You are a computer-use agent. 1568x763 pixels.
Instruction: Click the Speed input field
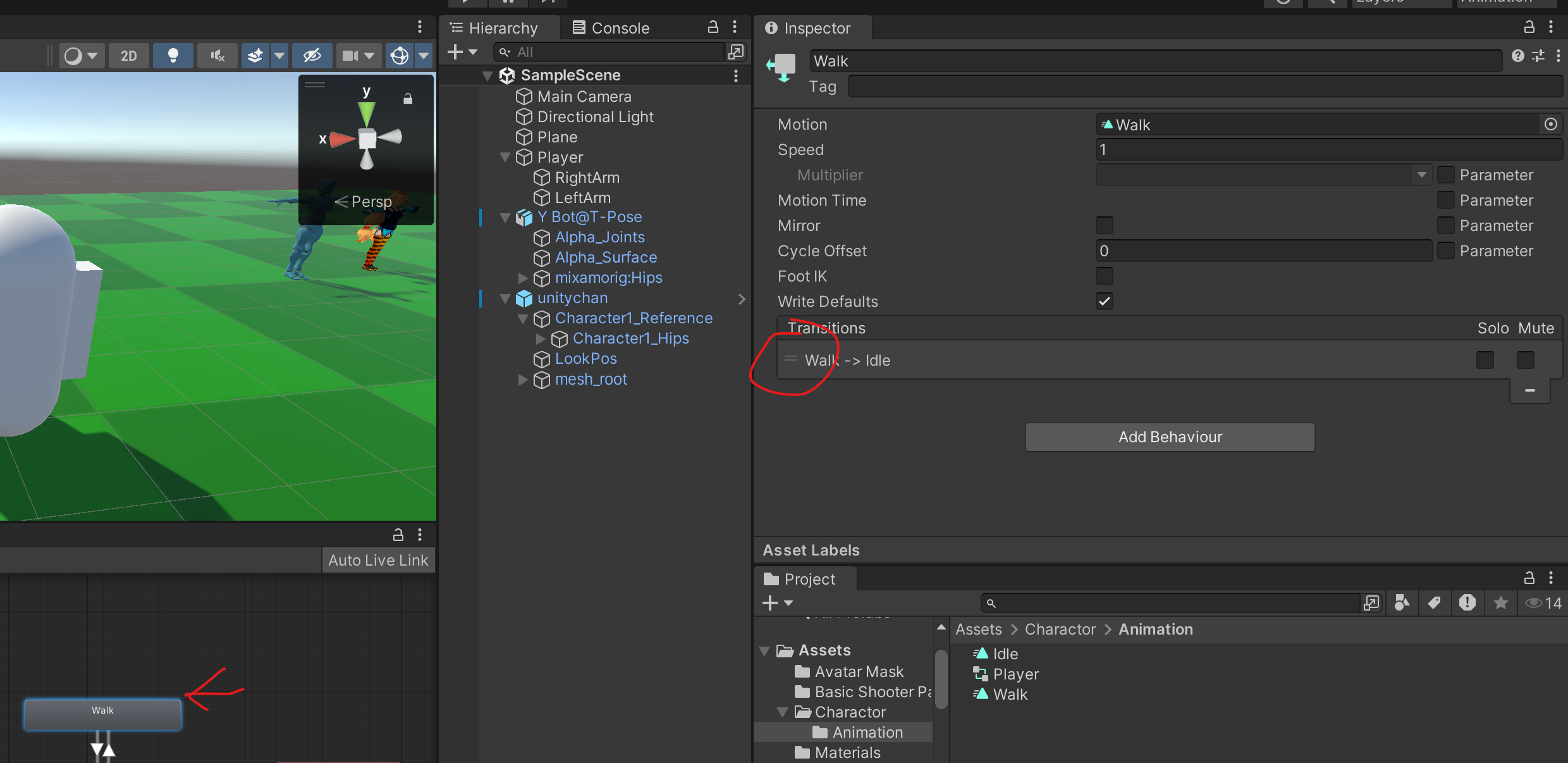1328,149
